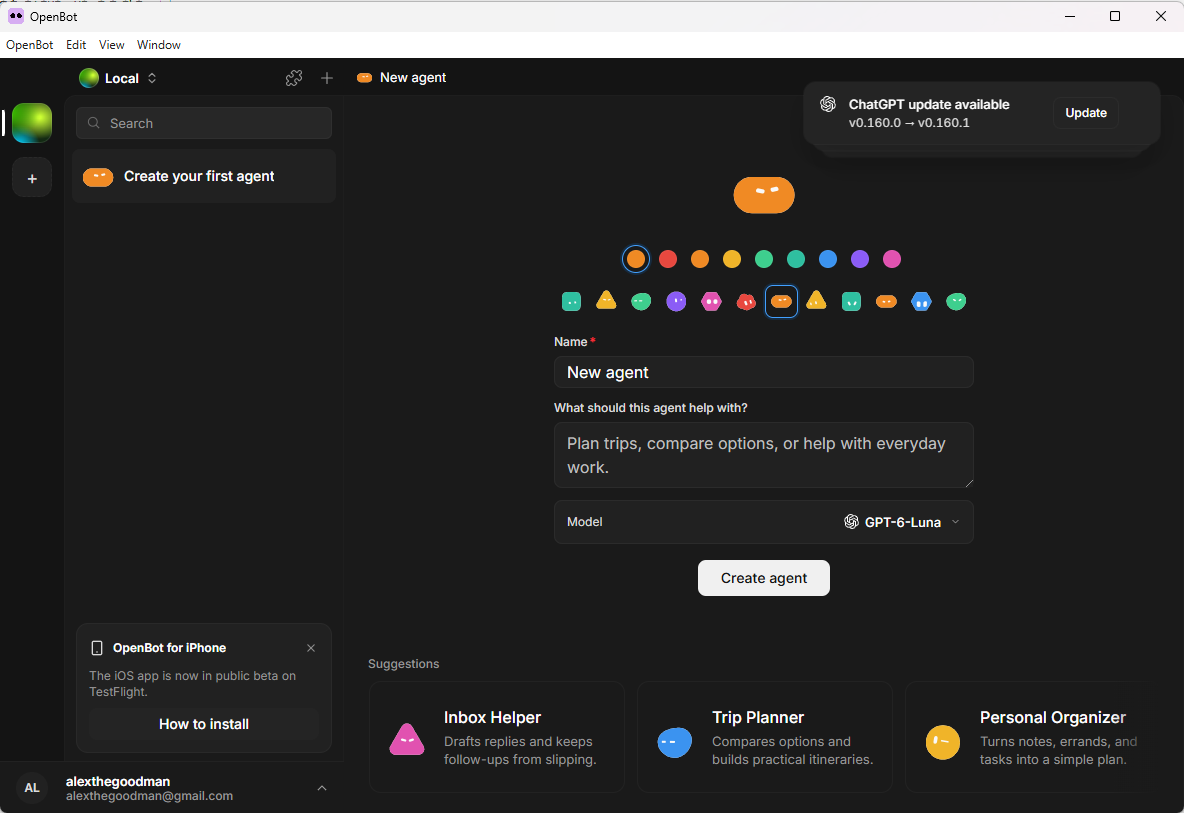Click the yellow Personal Organizer icon
Screen dimensions: 1184x813
pyautogui.click(x=942, y=742)
